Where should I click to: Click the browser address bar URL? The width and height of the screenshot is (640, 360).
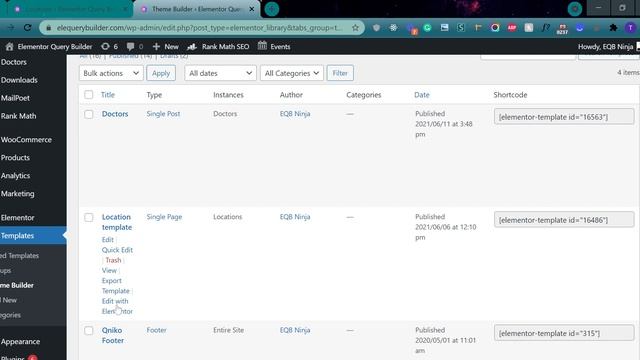pyautogui.click(x=200, y=28)
